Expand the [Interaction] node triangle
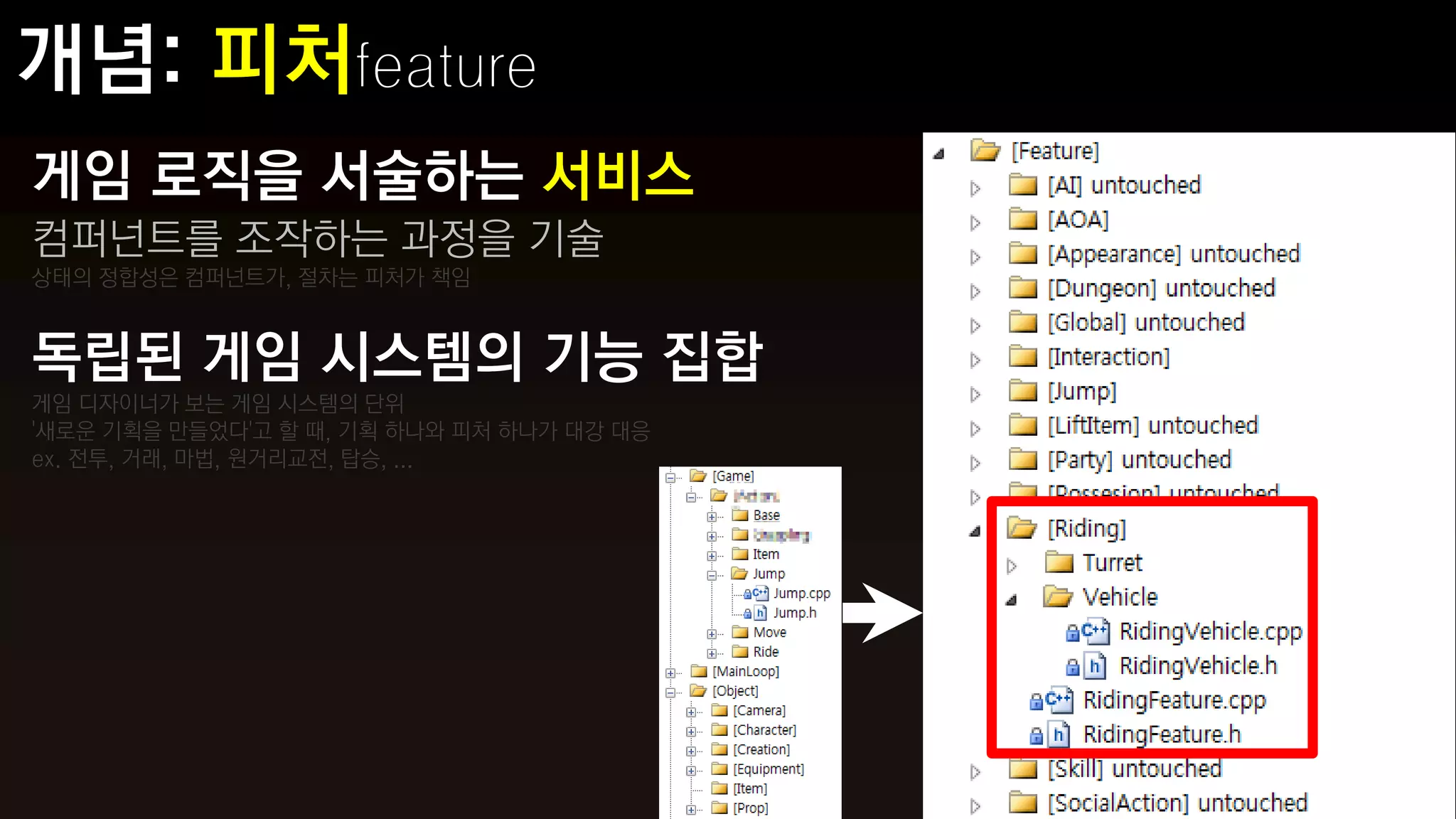The height and width of the screenshot is (819, 1456). coord(975,360)
